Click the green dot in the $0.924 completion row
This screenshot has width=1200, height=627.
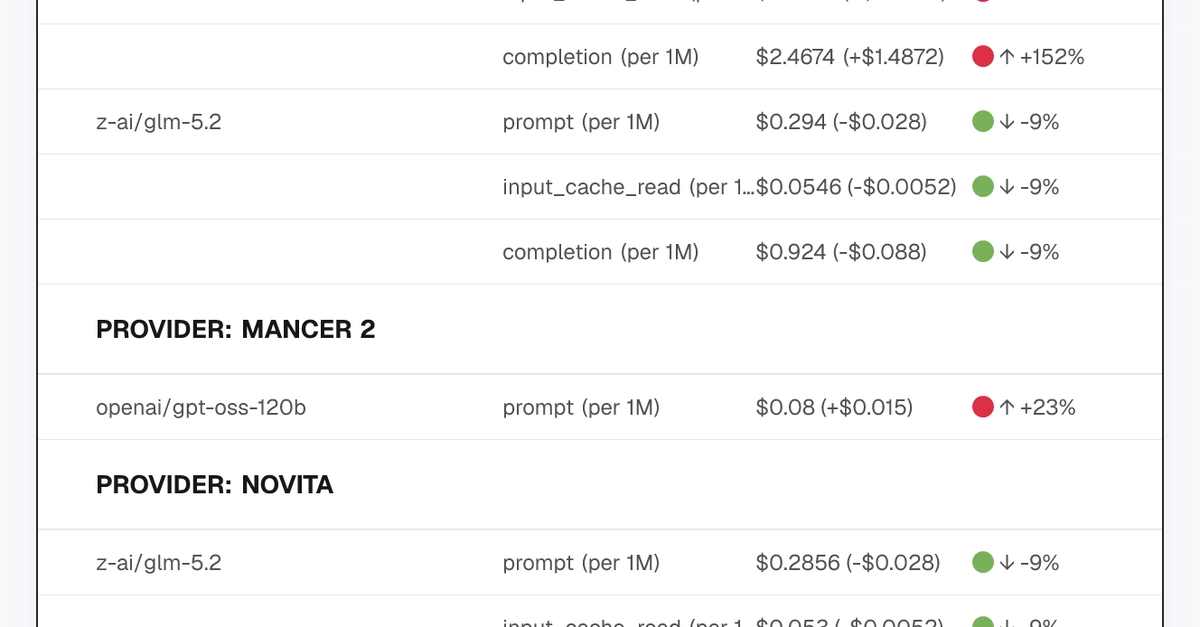[983, 252]
